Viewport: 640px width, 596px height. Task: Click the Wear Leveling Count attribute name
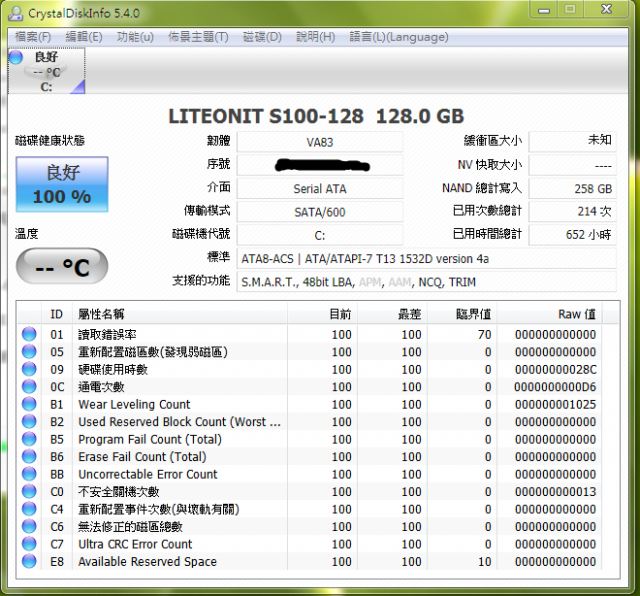[x=134, y=404]
